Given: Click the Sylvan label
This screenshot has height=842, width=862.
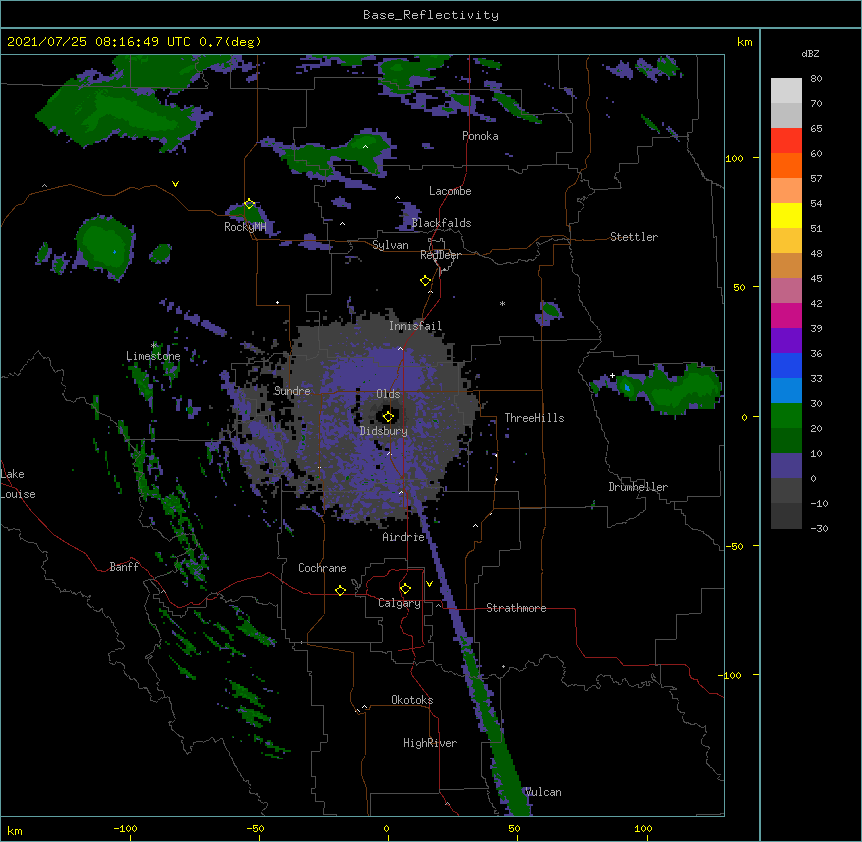Looking at the screenshot, I should tap(390, 246).
